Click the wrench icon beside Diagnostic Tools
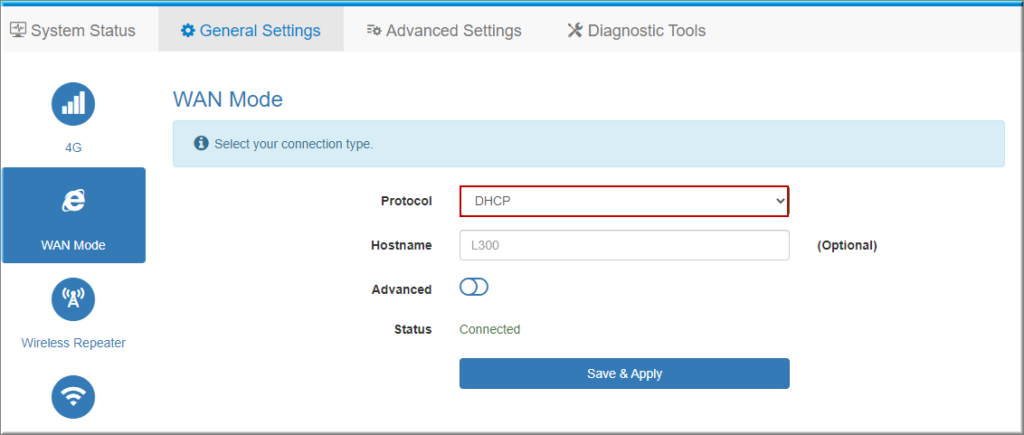 [x=574, y=31]
